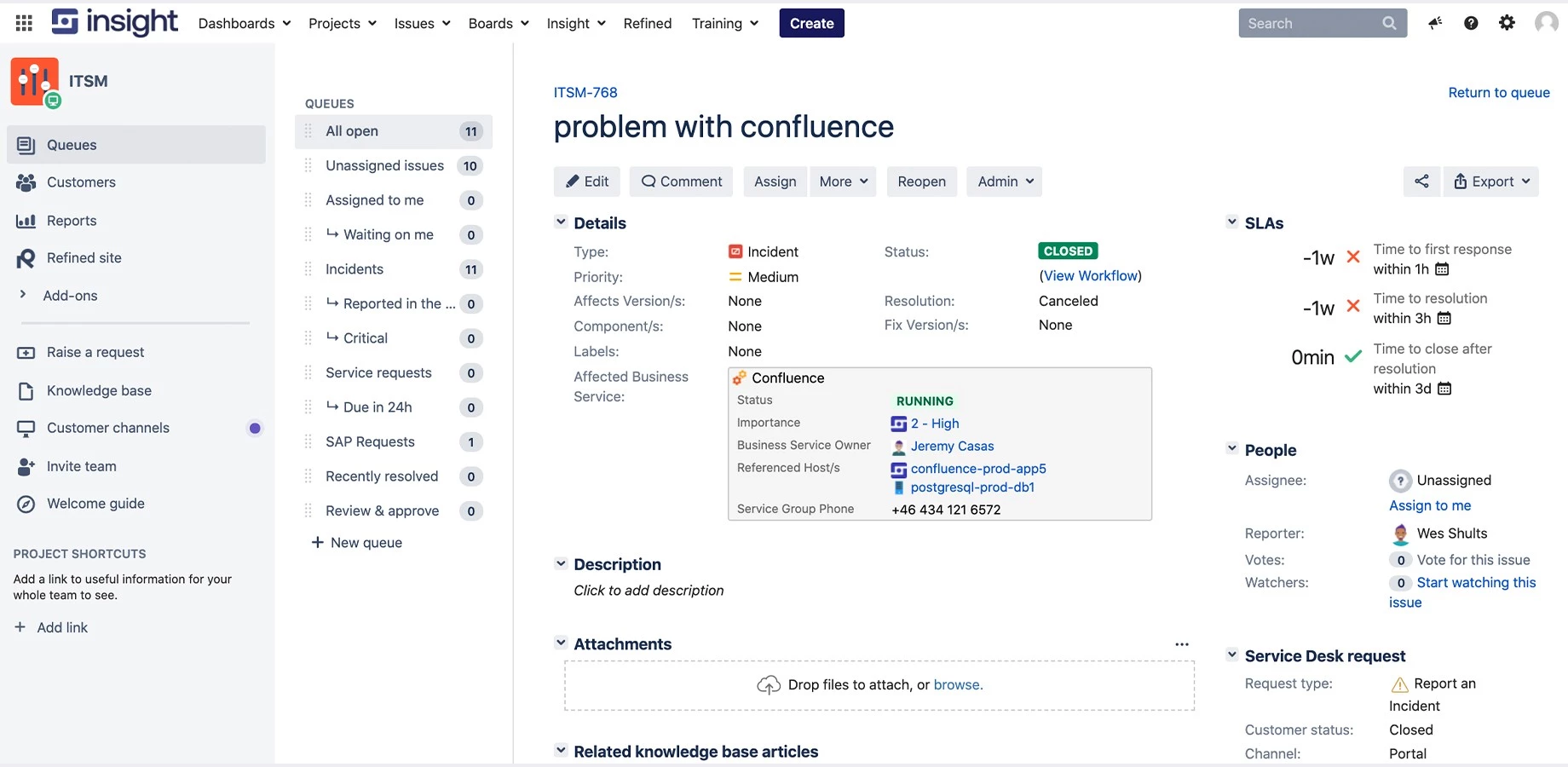Click calendar icon next to within 3h
This screenshot has width=1568, height=767.
point(1444,319)
